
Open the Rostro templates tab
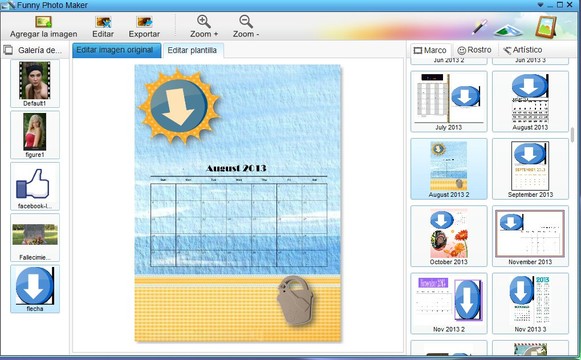(x=474, y=50)
